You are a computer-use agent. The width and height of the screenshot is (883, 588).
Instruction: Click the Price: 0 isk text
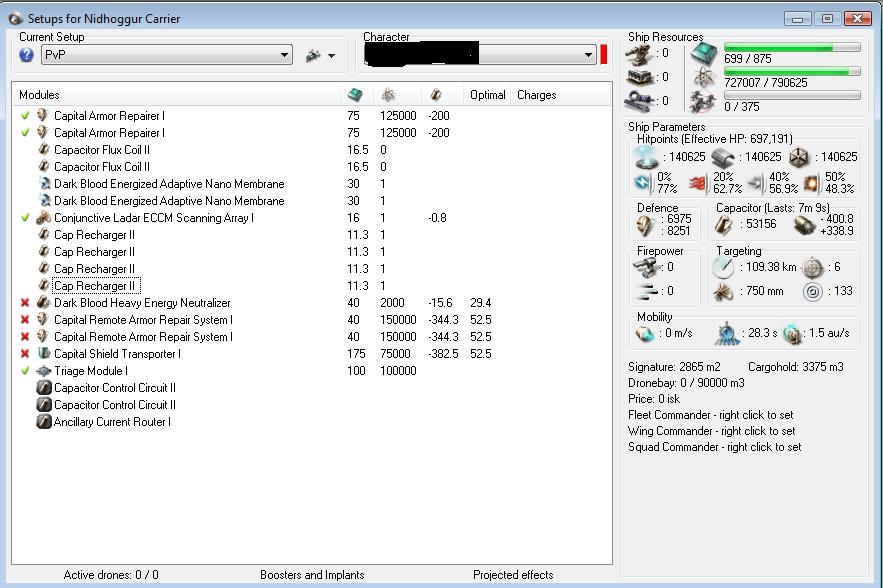(x=654, y=399)
